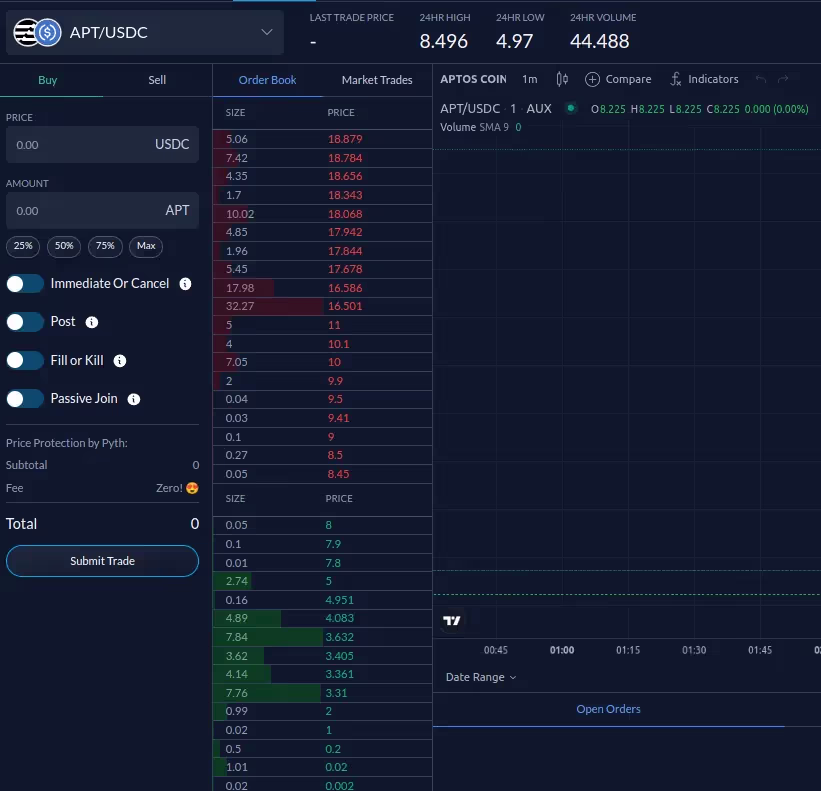Click the Compare plus icon

(x=592, y=80)
